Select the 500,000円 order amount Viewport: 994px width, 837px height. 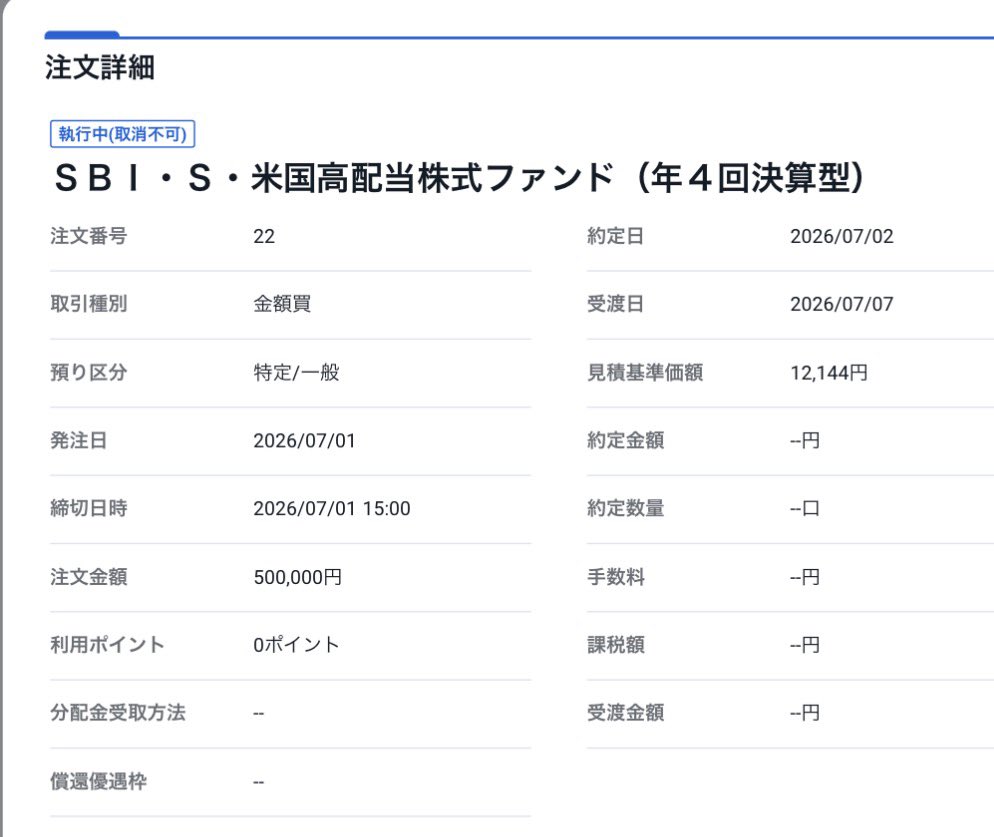[x=297, y=576]
